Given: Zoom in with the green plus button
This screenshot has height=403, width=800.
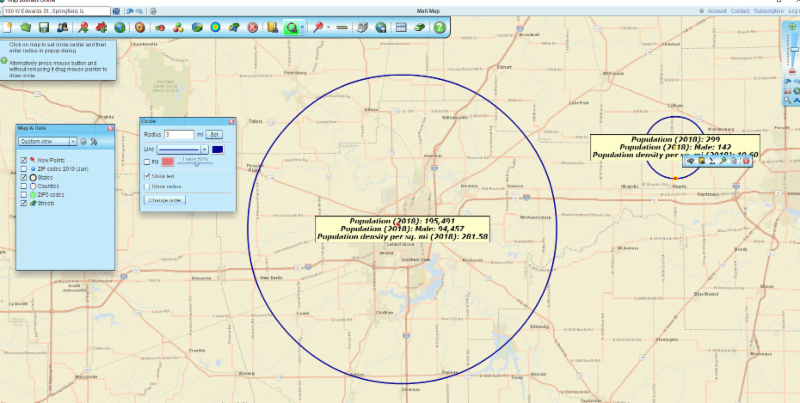Looking at the screenshot, I should pos(792,27).
